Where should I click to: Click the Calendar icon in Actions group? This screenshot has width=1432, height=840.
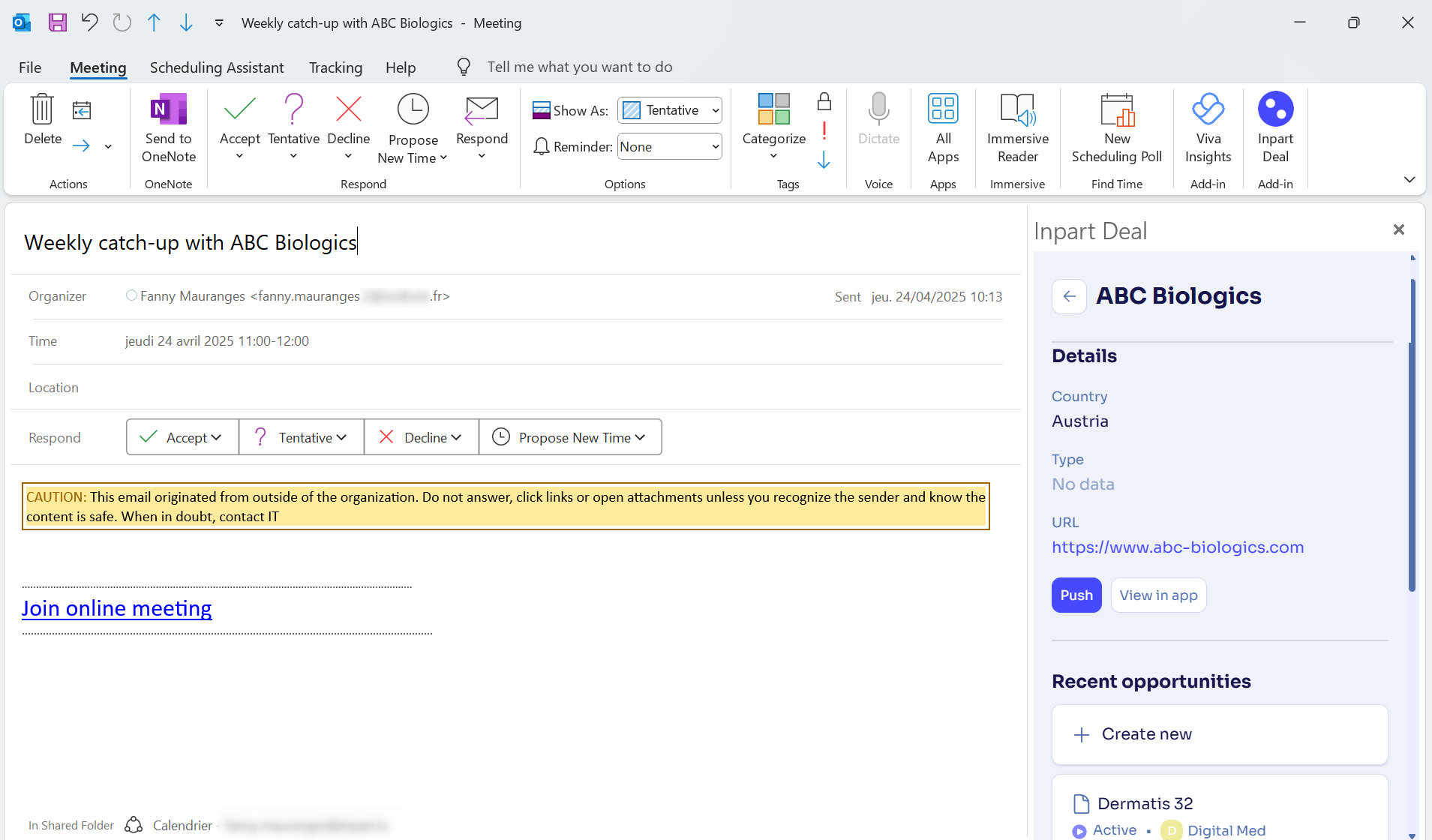point(82,110)
